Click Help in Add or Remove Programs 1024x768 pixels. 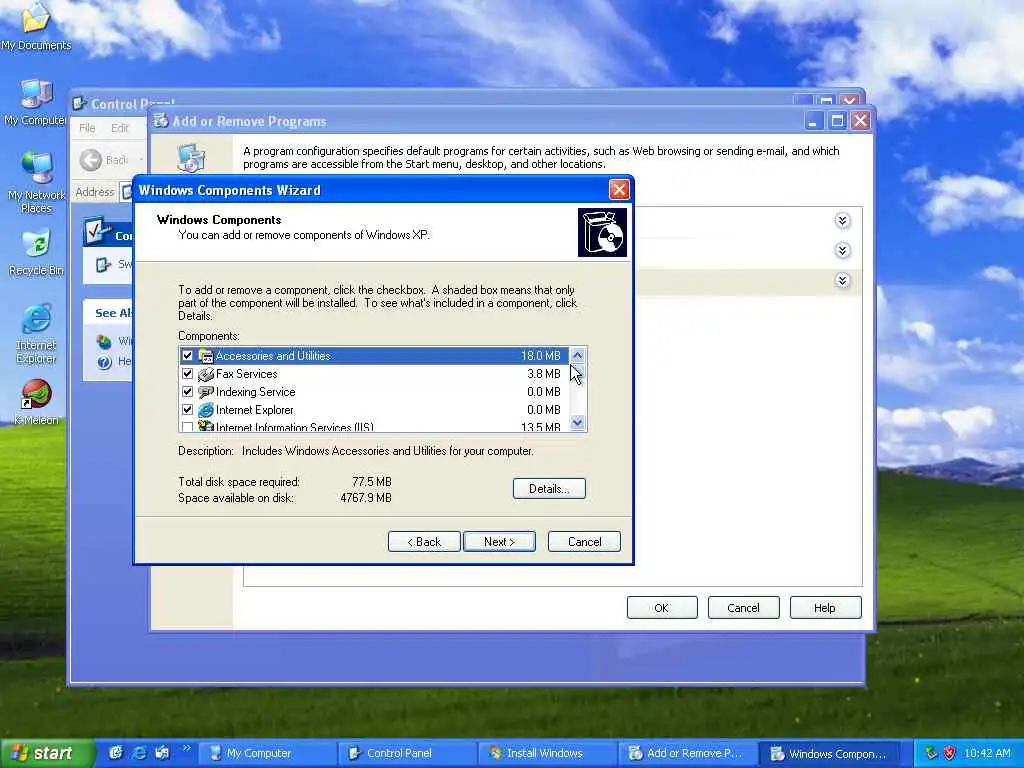click(x=825, y=608)
